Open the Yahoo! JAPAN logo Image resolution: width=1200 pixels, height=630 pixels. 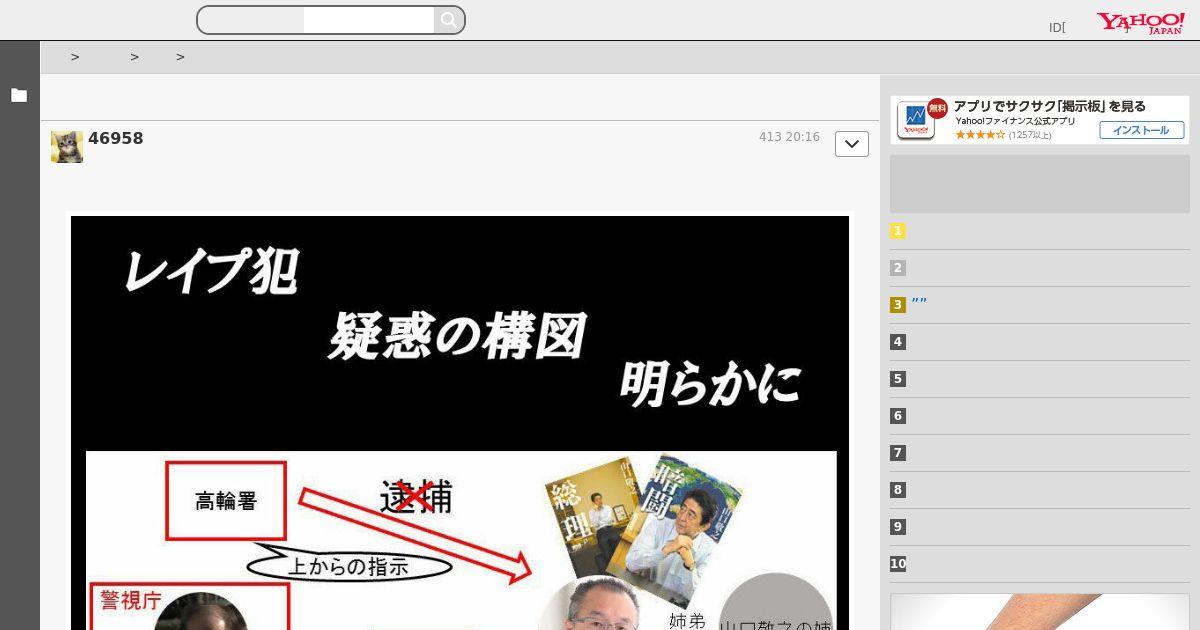[x=1140, y=23]
